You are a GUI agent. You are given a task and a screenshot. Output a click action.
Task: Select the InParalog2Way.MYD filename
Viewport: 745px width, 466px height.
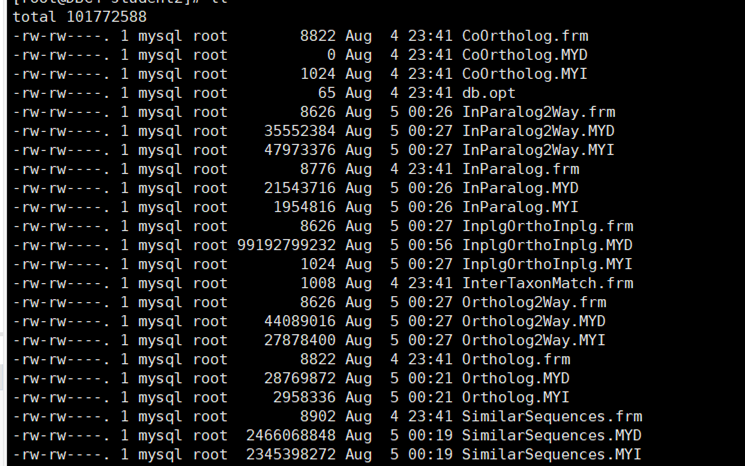[x=538, y=131]
